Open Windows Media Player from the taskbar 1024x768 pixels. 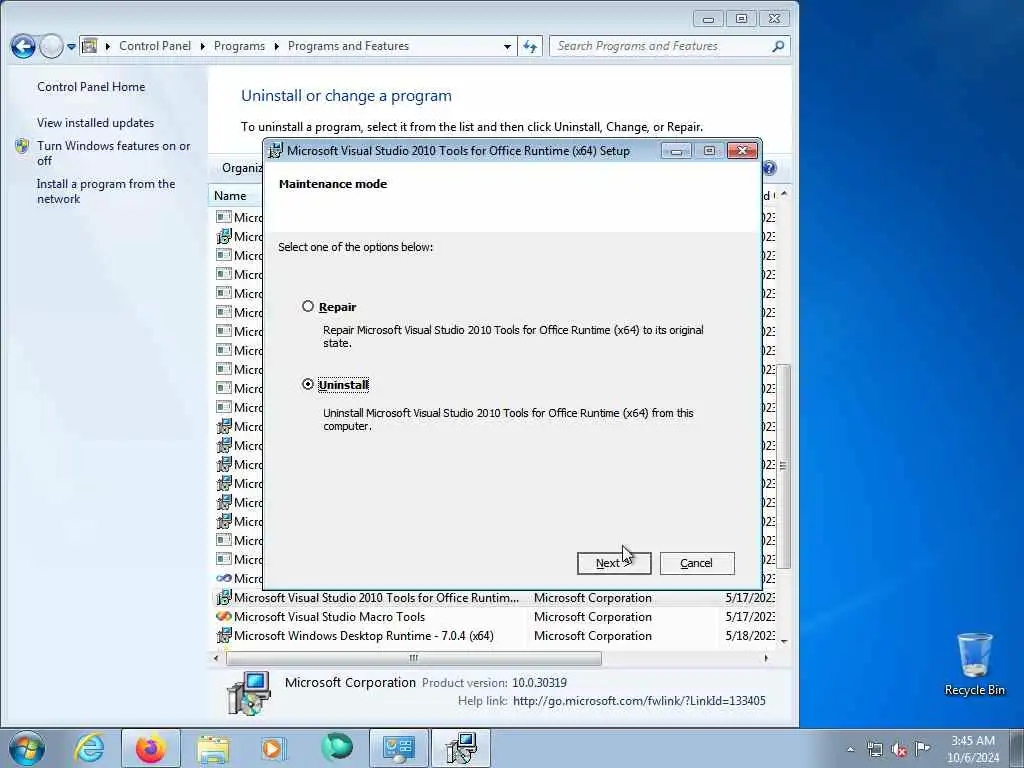[x=274, y=748]
